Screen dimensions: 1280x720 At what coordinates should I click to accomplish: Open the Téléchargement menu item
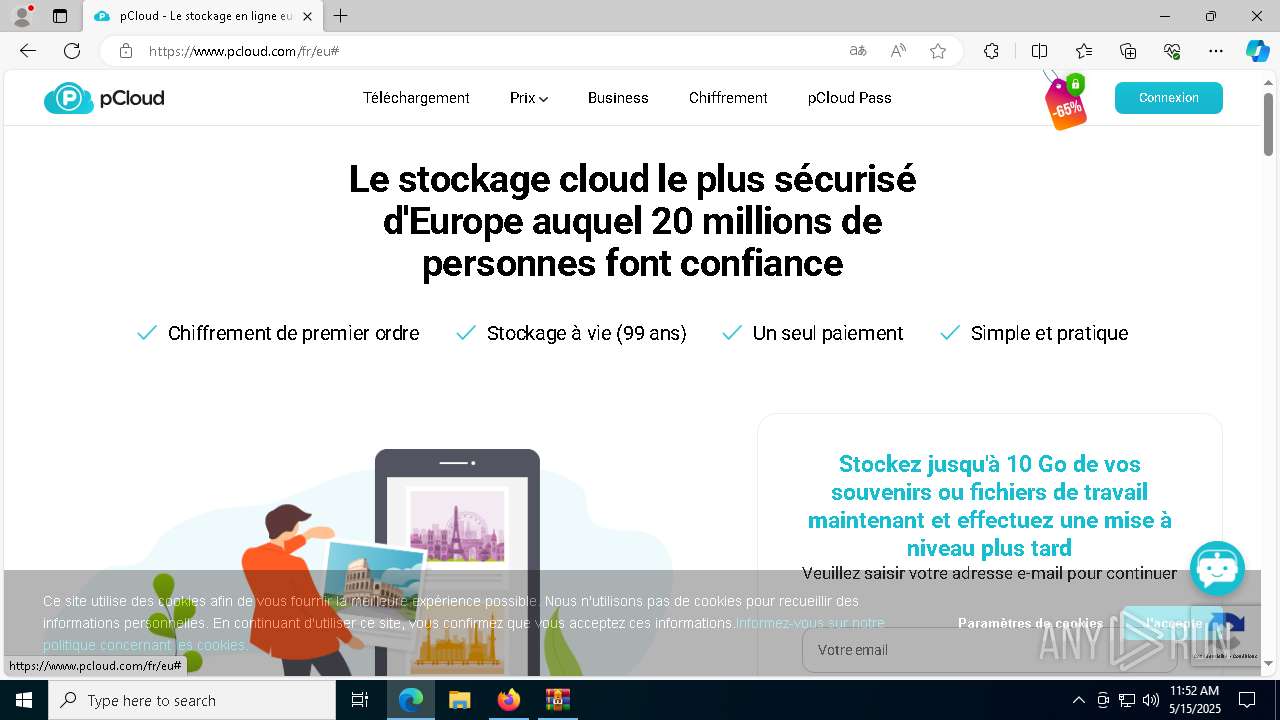click(416, 98)
